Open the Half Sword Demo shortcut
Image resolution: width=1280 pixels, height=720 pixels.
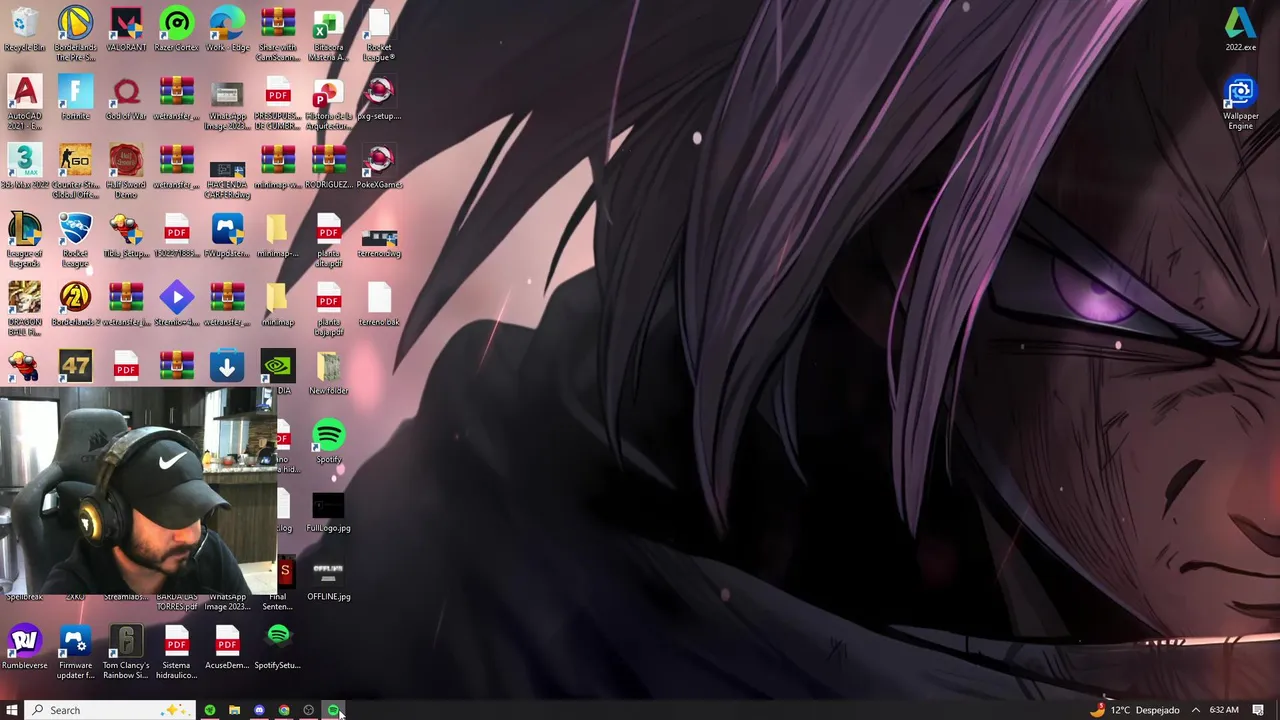tap(126, 171)
